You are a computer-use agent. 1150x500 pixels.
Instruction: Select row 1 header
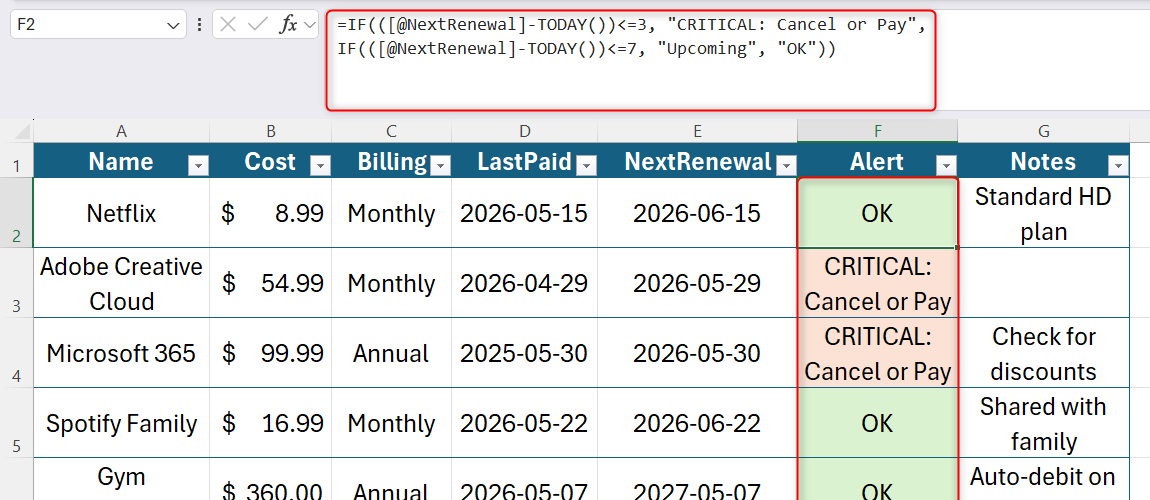(17, 161)
